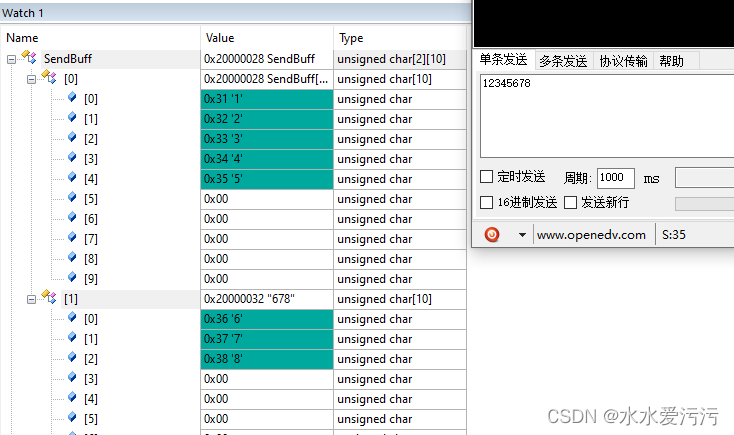The width and height of the screenshot is (734, 435).
Task: Collapse the SendBuff [0] sub-array node
Action: point(31,79)
